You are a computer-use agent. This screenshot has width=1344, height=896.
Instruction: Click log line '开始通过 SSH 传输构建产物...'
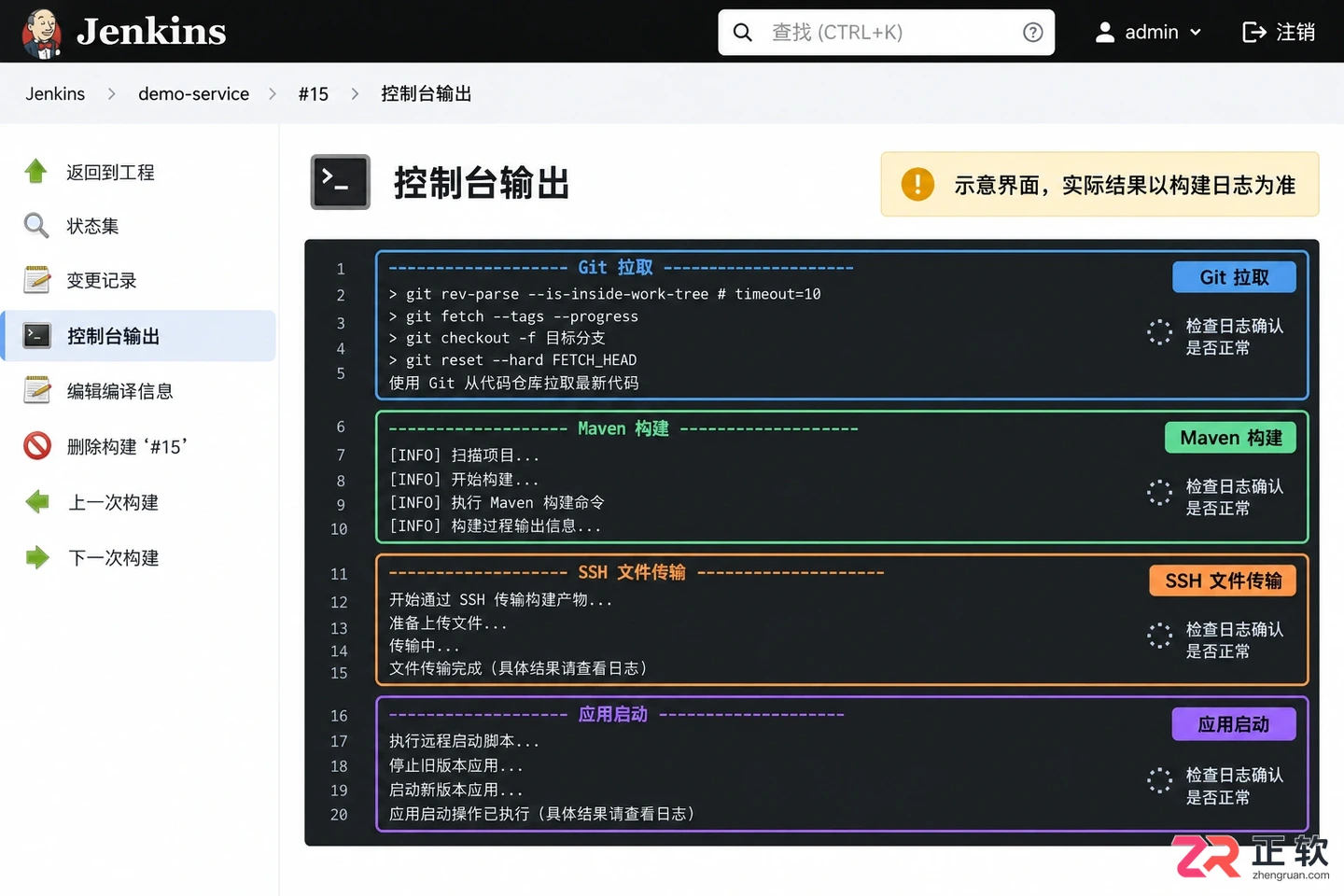pos(501,600)
